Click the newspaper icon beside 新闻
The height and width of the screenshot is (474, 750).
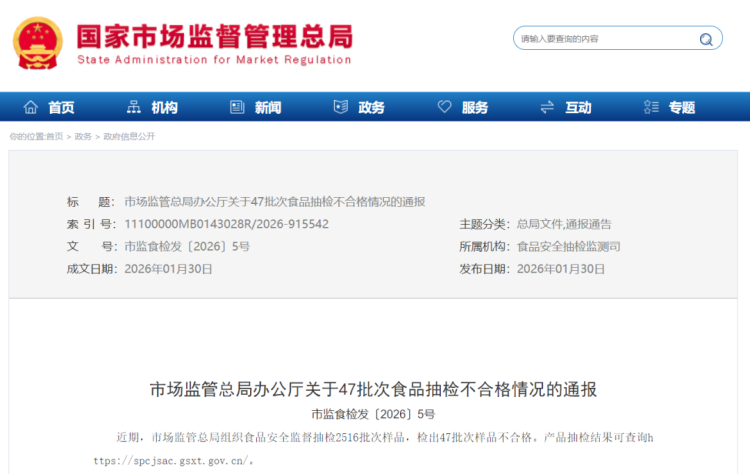(237, 107)
